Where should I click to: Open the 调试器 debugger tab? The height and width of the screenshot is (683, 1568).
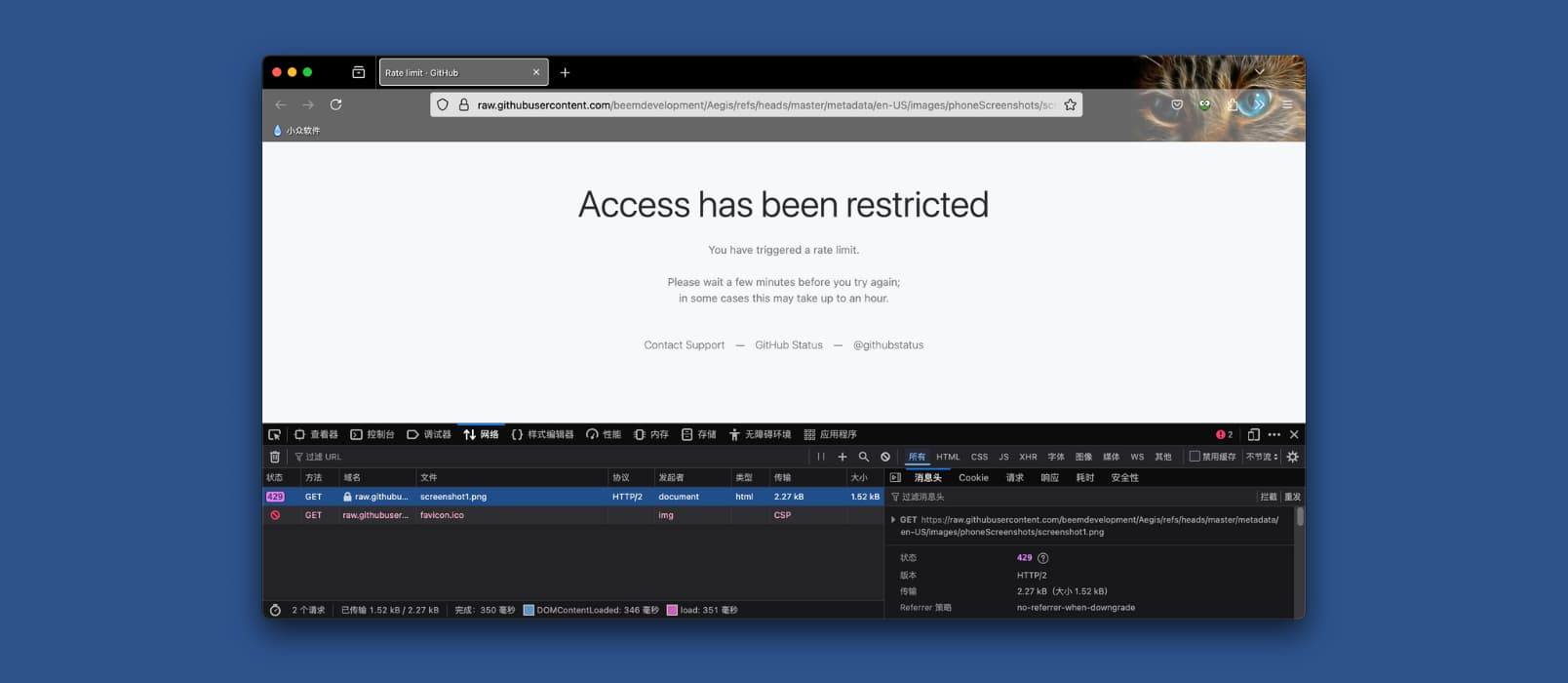tap(429, 434)
